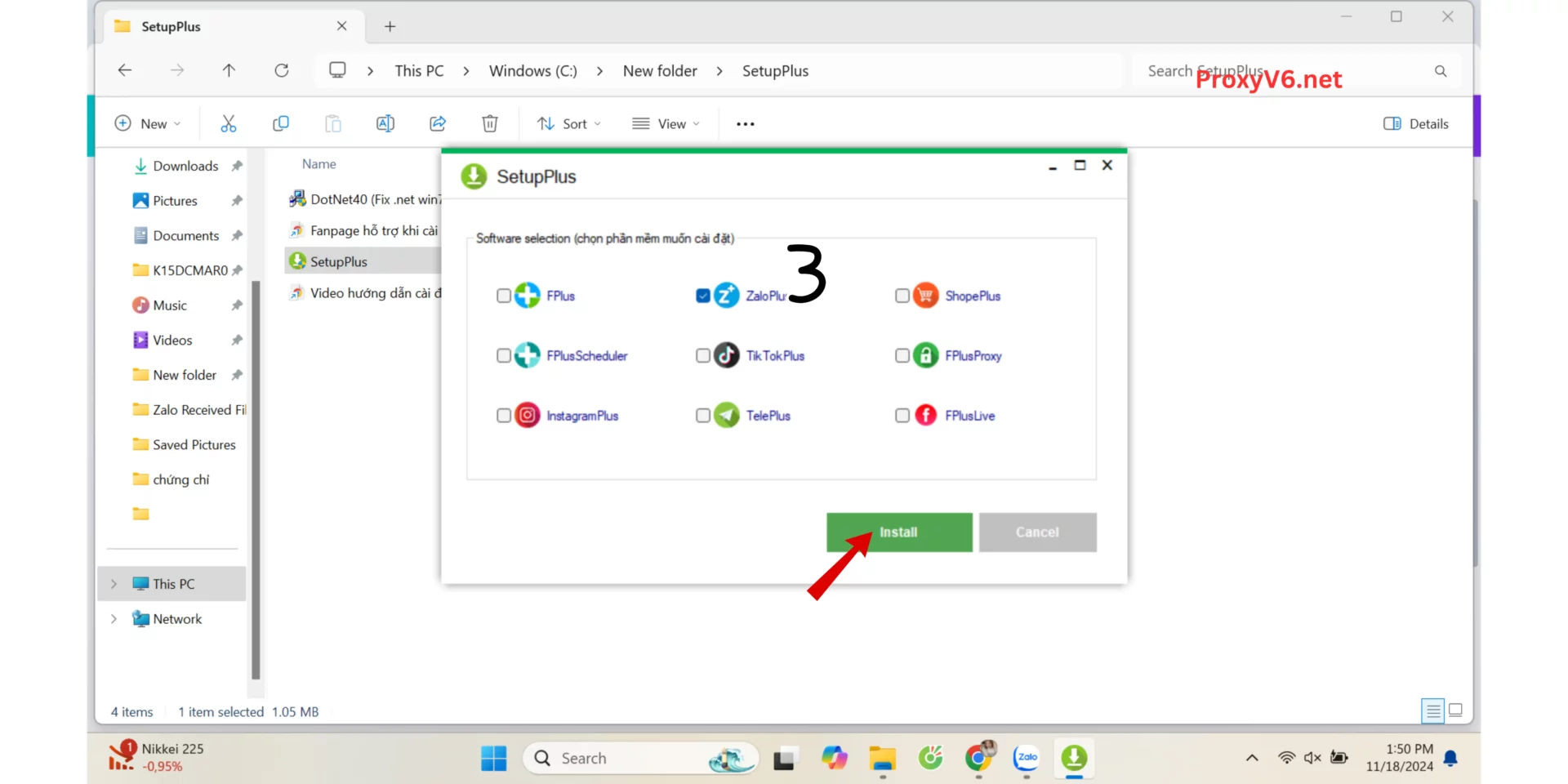Click the ShopePlus shopping cart icon

[926, 295]
